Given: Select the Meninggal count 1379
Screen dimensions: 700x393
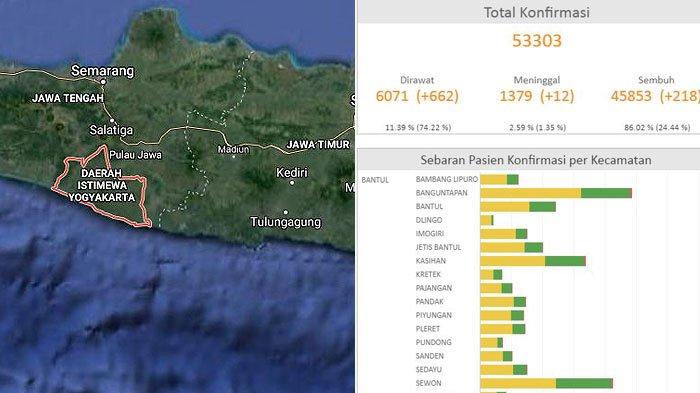Looking at the screenshot, I should click(x=516, y=96).
